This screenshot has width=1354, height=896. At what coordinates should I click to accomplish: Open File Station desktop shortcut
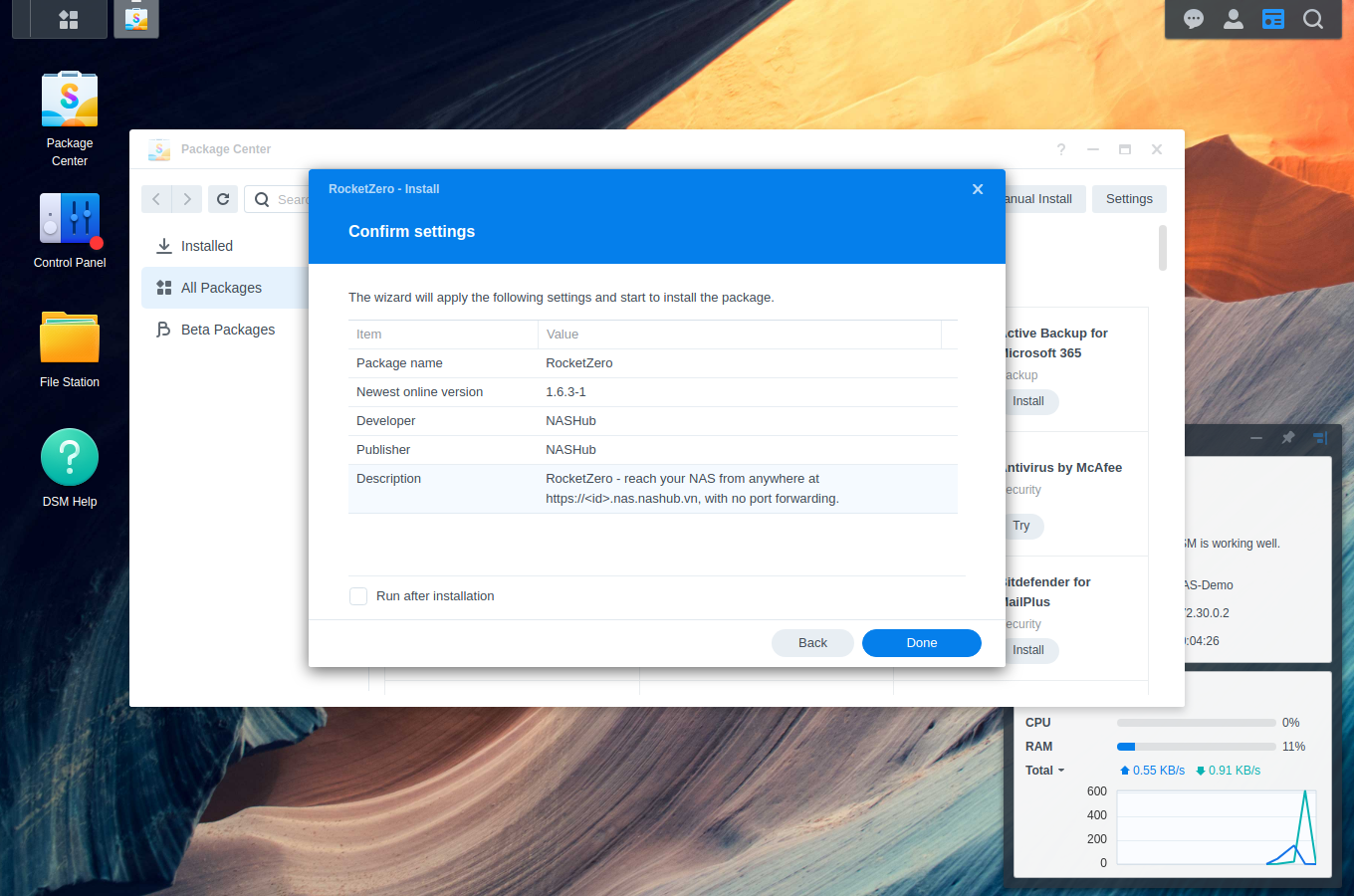(x=70, y=349)
